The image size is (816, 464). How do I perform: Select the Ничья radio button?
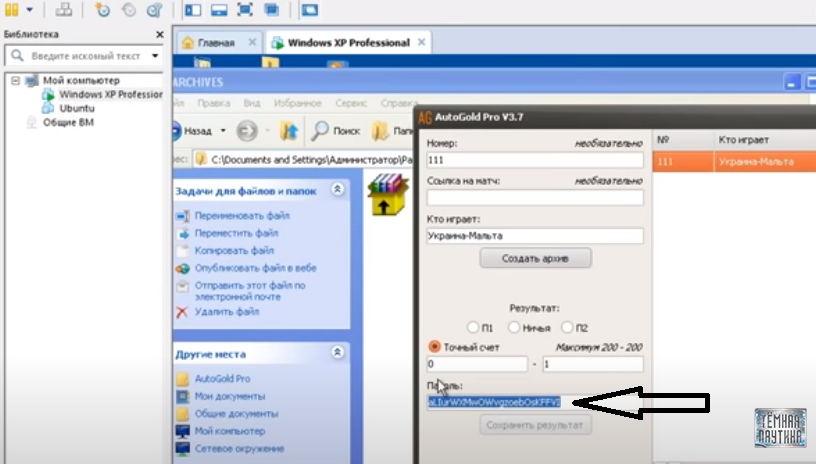click(x=514, y=327)
